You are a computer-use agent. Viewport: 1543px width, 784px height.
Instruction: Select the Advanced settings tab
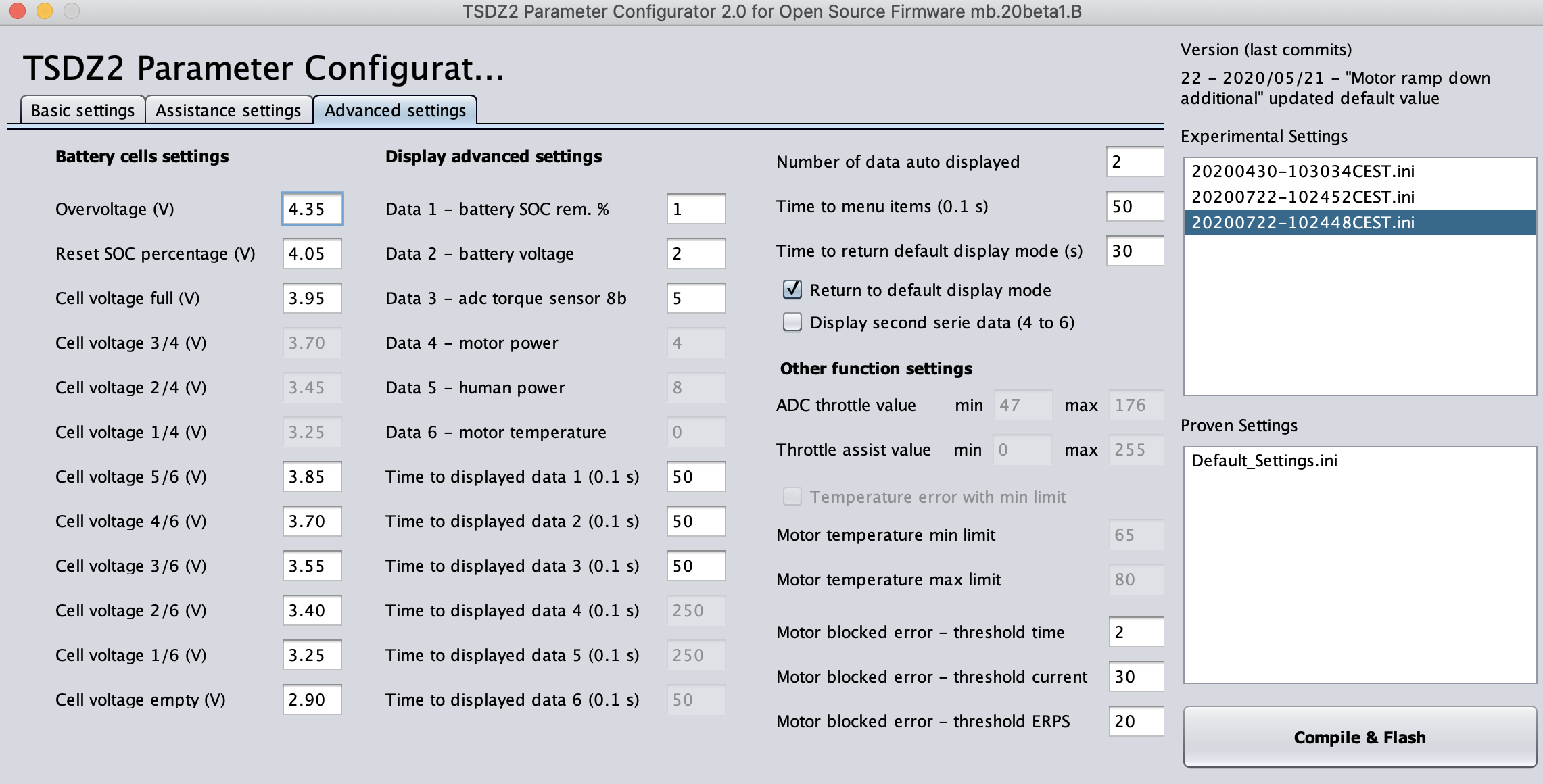tap(396, 110)
